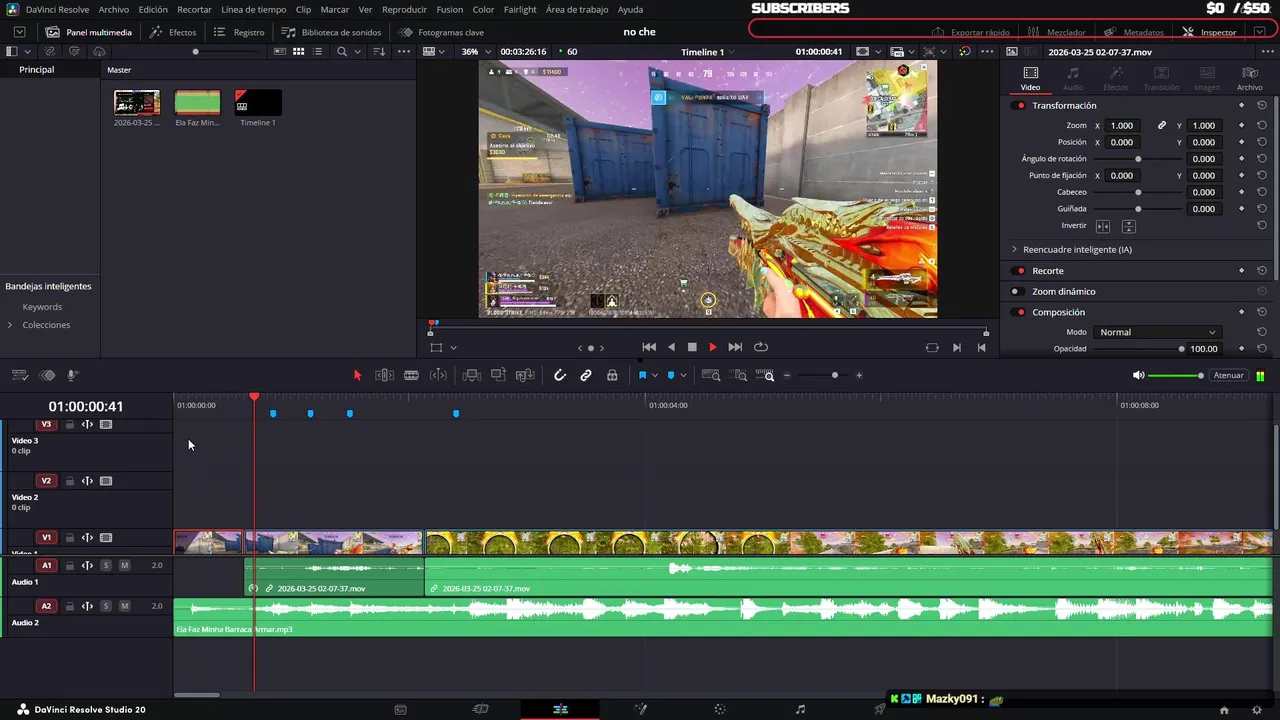
Task: Open the Archivo menu
Action: tap(113, 9)
